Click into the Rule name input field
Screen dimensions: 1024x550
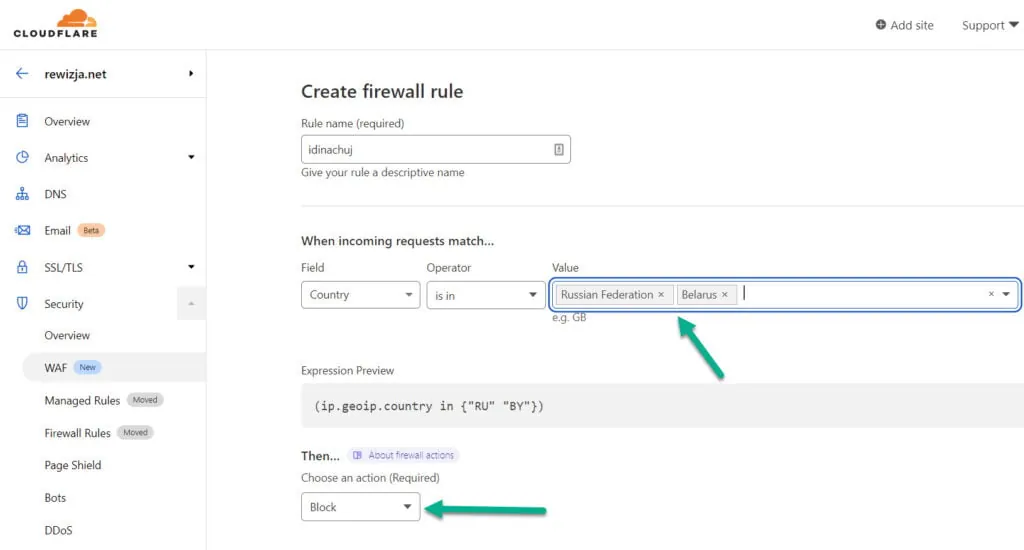[436, 150]
